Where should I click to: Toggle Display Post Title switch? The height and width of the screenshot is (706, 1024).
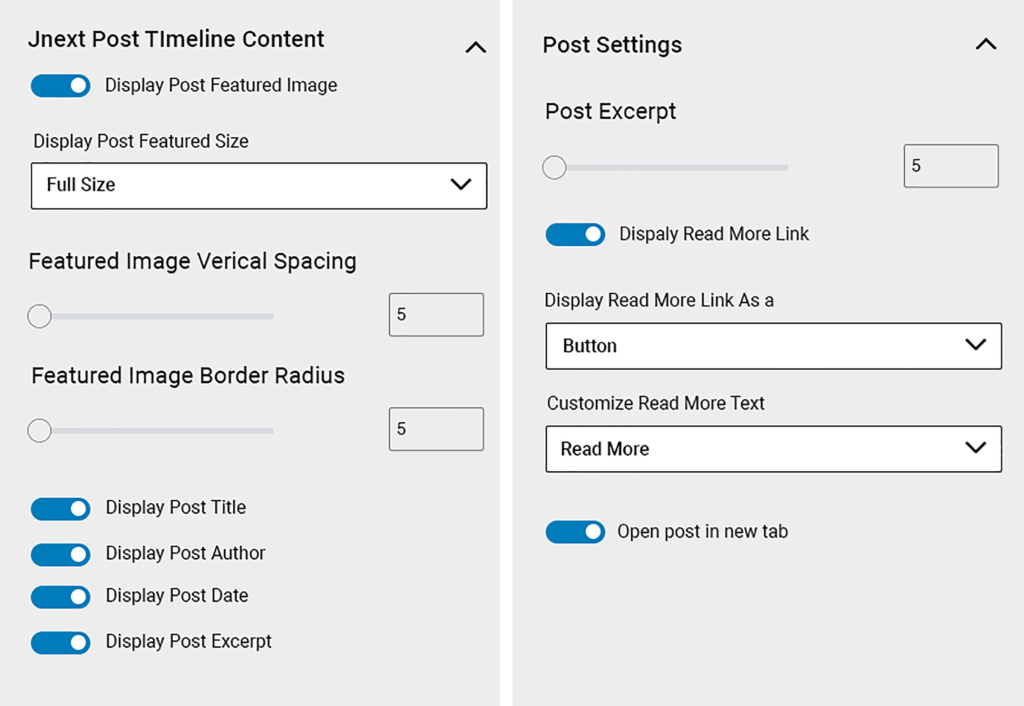(x=61, y=509)
